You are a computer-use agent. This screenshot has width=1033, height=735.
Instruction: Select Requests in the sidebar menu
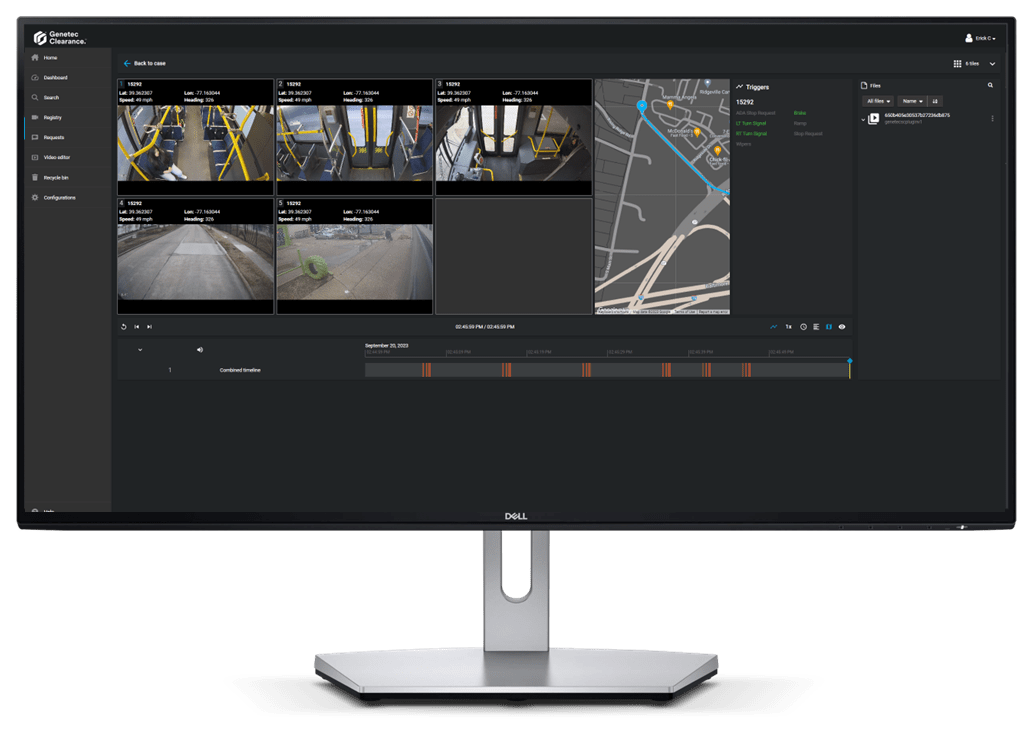(54, 137)
